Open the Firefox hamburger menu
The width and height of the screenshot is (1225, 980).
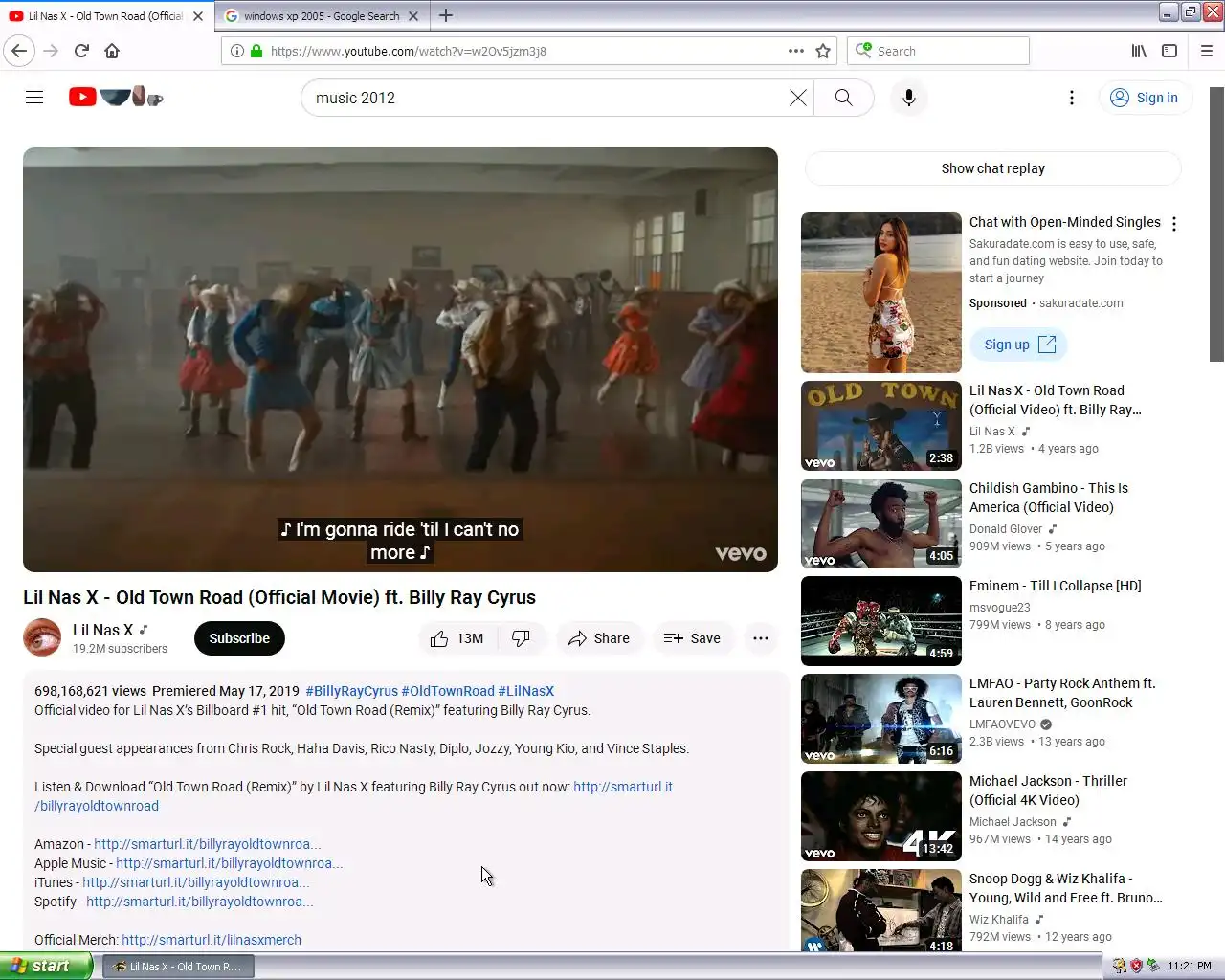[1207, 51]
